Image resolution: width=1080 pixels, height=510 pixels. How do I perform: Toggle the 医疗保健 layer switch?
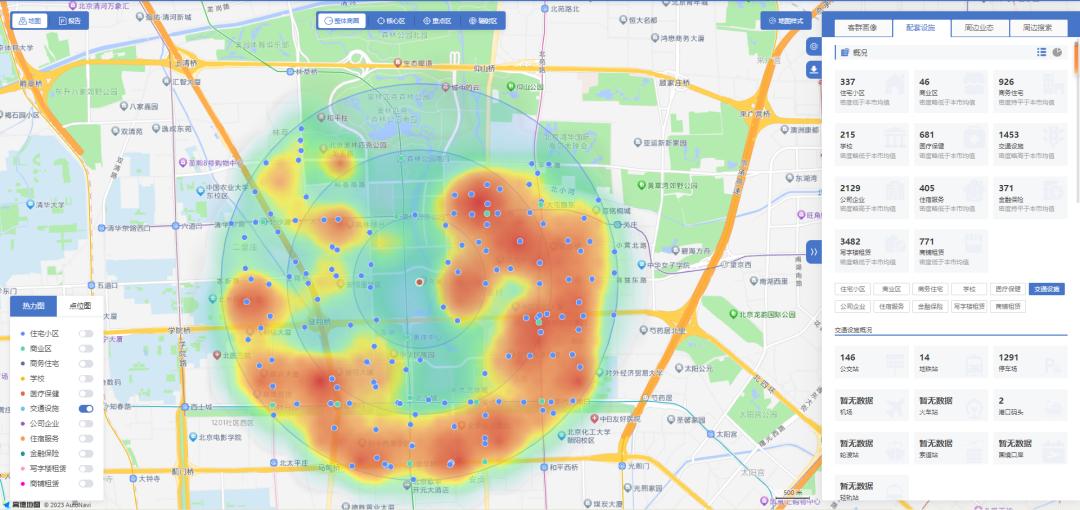click(85, 394)
